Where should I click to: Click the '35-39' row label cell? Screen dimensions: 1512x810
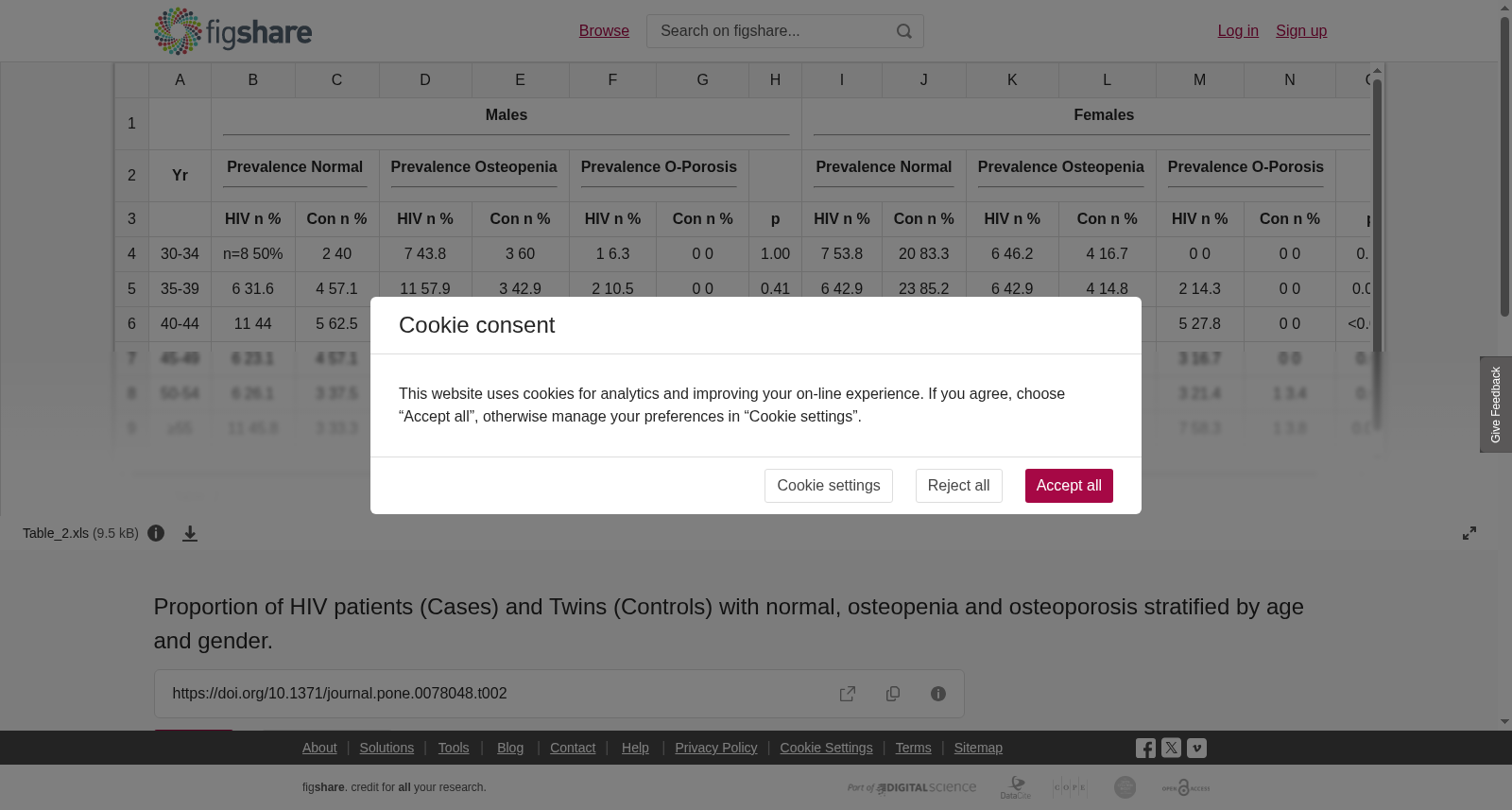[180, 289]
